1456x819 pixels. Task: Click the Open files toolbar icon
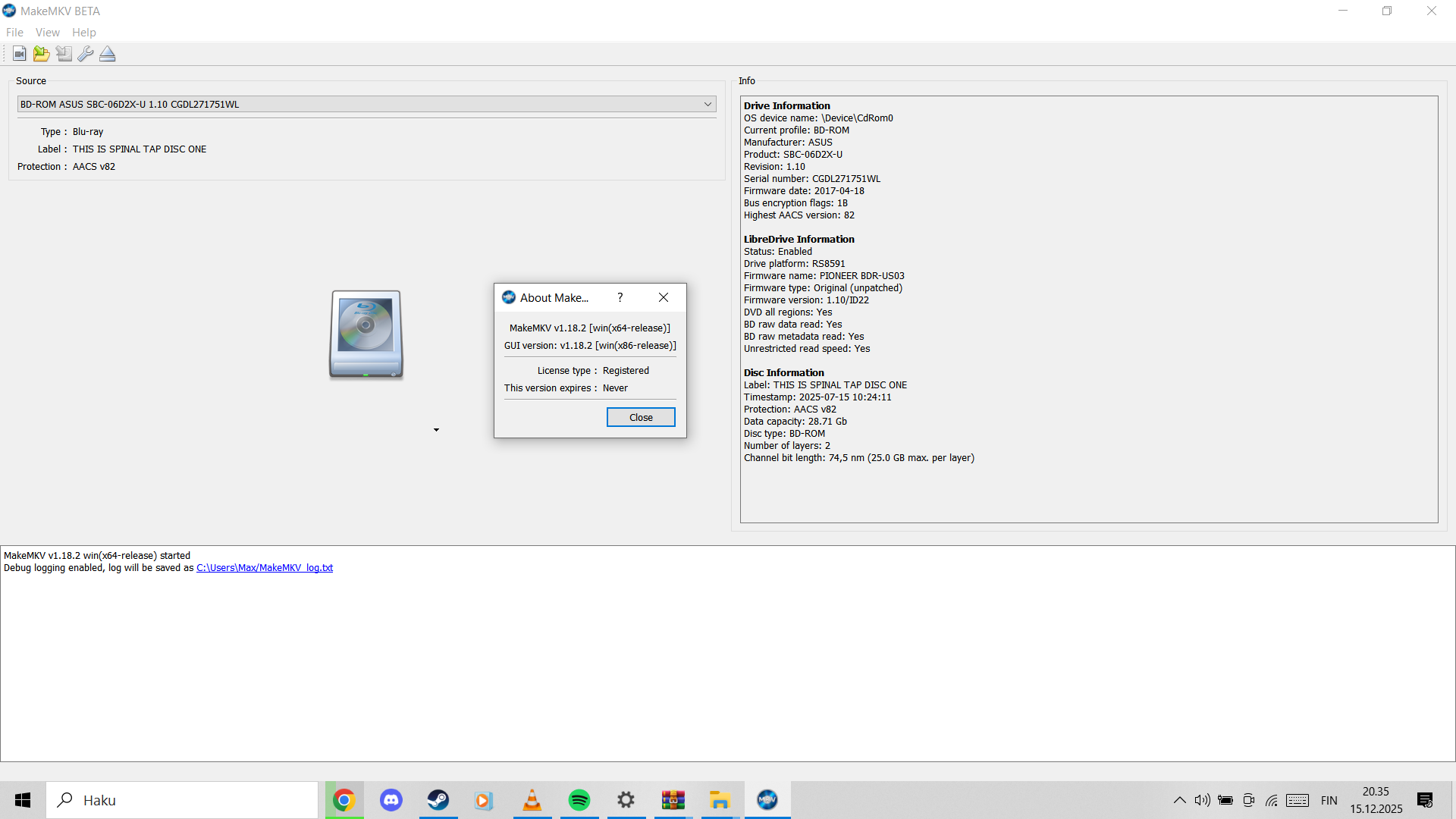coord(41,54)
